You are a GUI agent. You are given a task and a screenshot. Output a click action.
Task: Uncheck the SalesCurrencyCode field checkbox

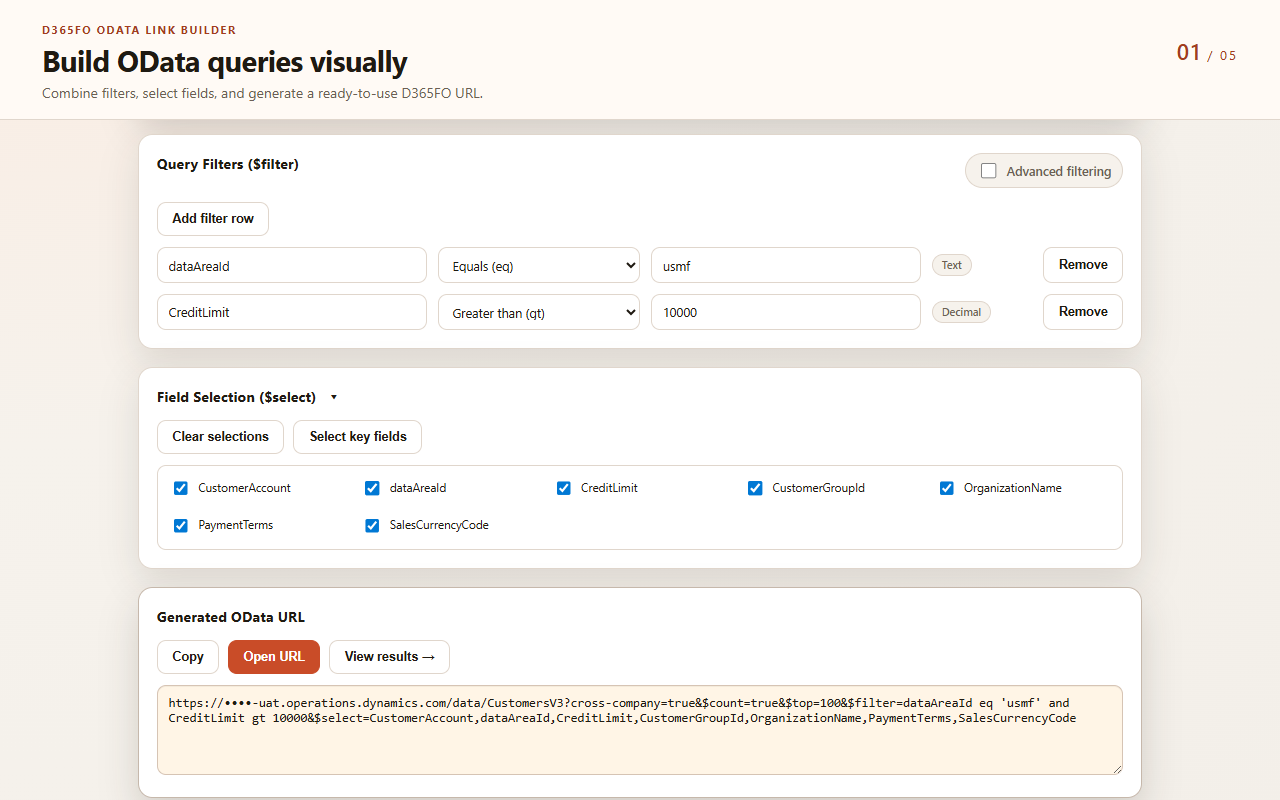coord(372,525)
